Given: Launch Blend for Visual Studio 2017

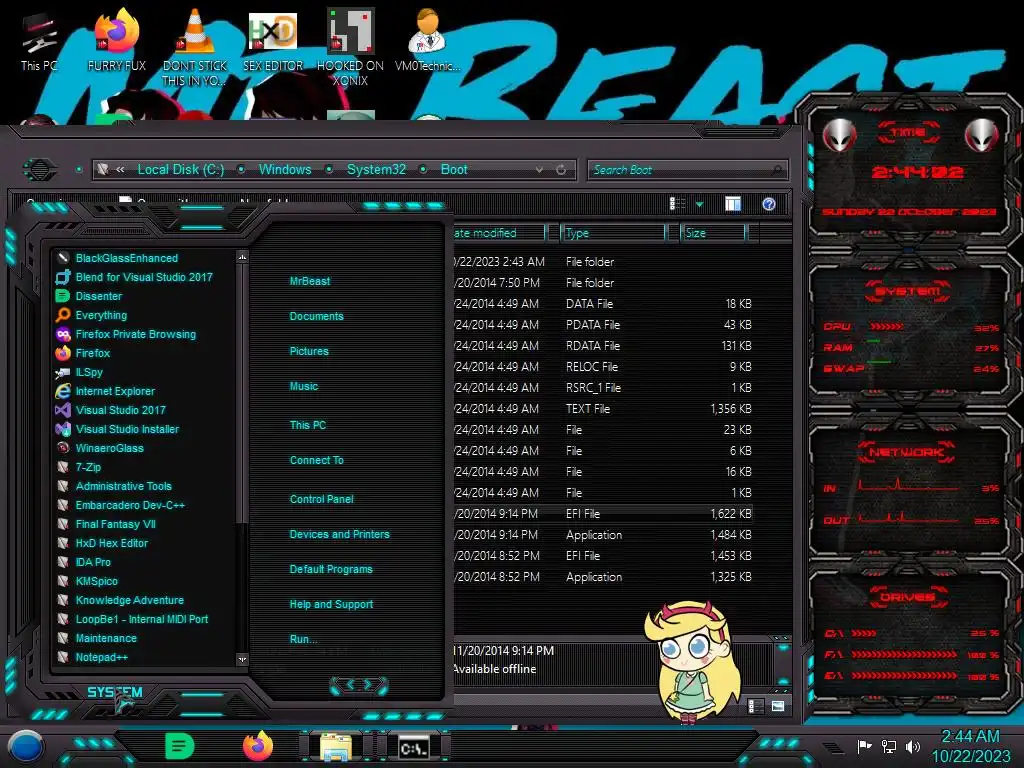Looking at the screenshot, I should (135, 277).
